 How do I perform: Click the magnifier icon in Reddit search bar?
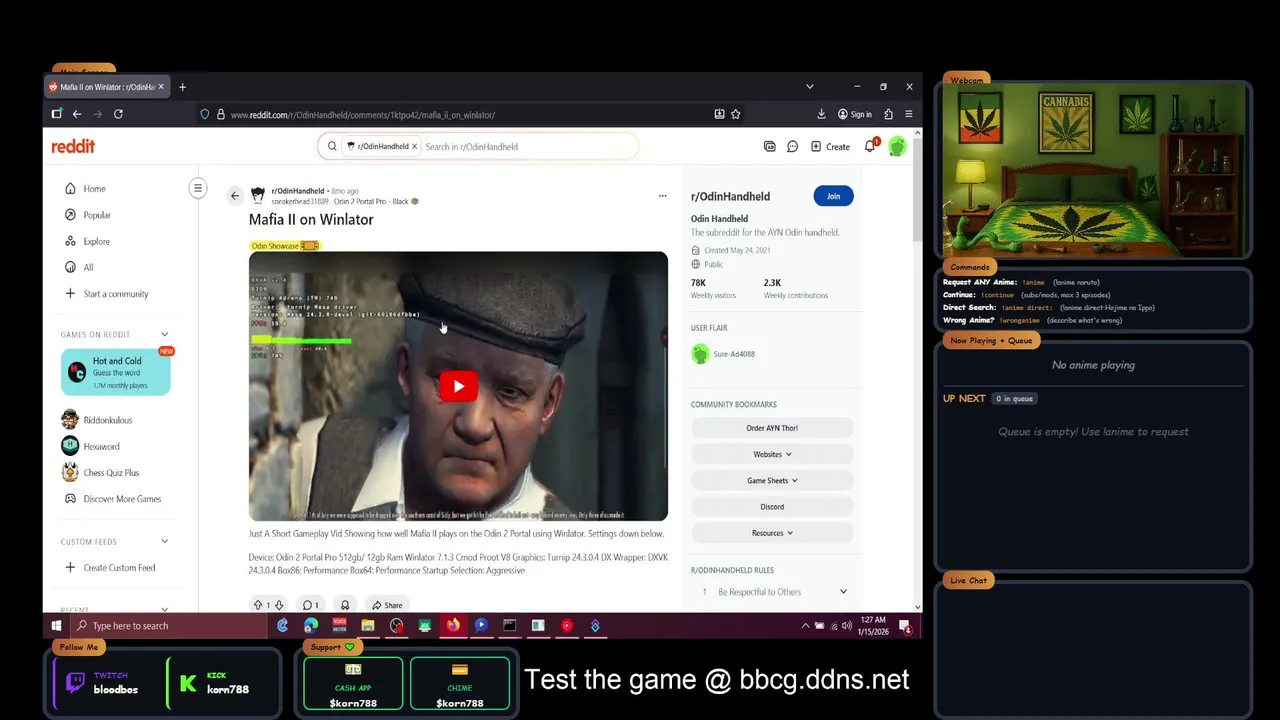[x=332, y=146]
